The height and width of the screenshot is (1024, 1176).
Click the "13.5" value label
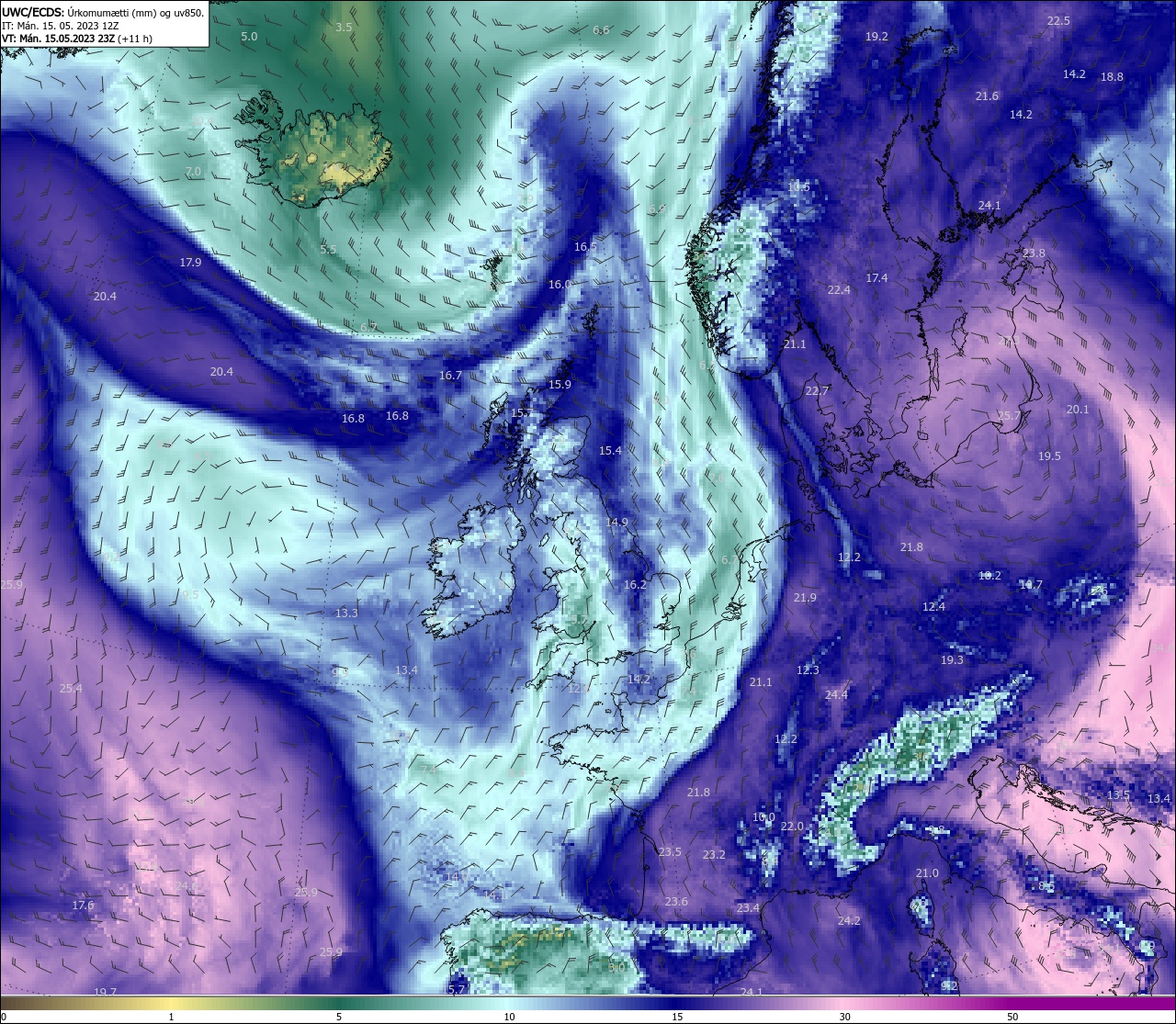click(x=1118, y=795)
